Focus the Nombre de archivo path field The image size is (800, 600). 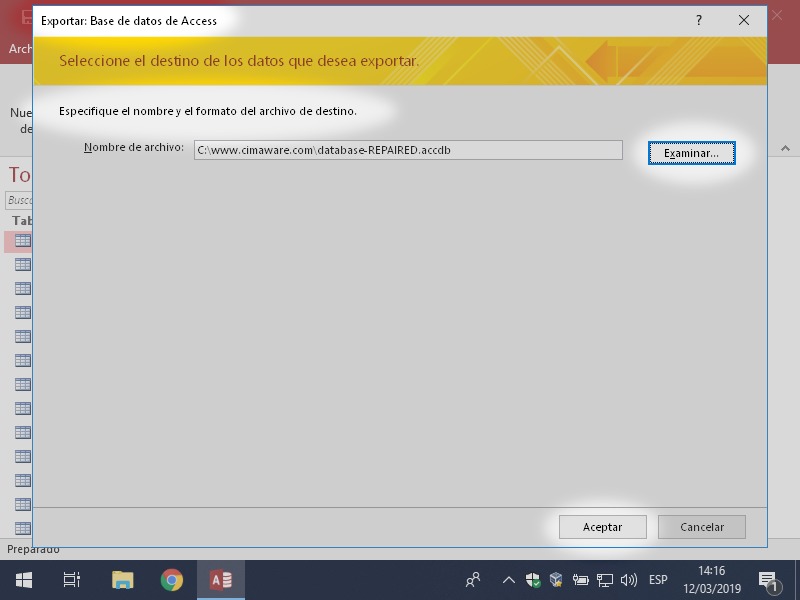click(x=408, y=150)
